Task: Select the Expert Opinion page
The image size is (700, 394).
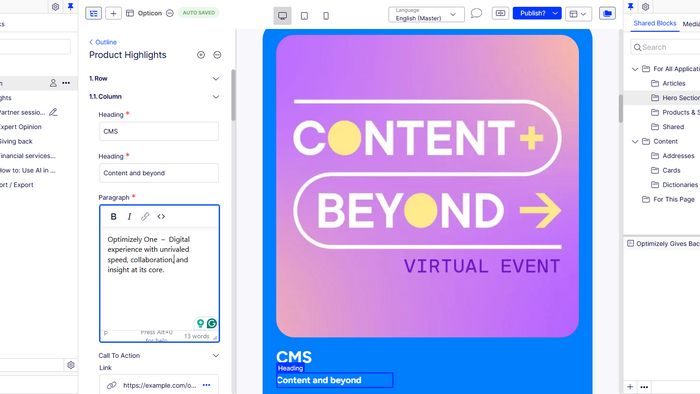Action: [21, 127]
